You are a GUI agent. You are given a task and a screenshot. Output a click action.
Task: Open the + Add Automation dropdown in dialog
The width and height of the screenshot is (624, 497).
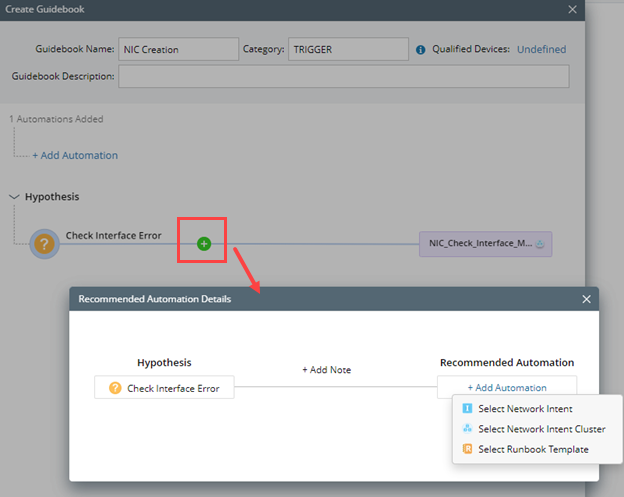coord(507,388)
